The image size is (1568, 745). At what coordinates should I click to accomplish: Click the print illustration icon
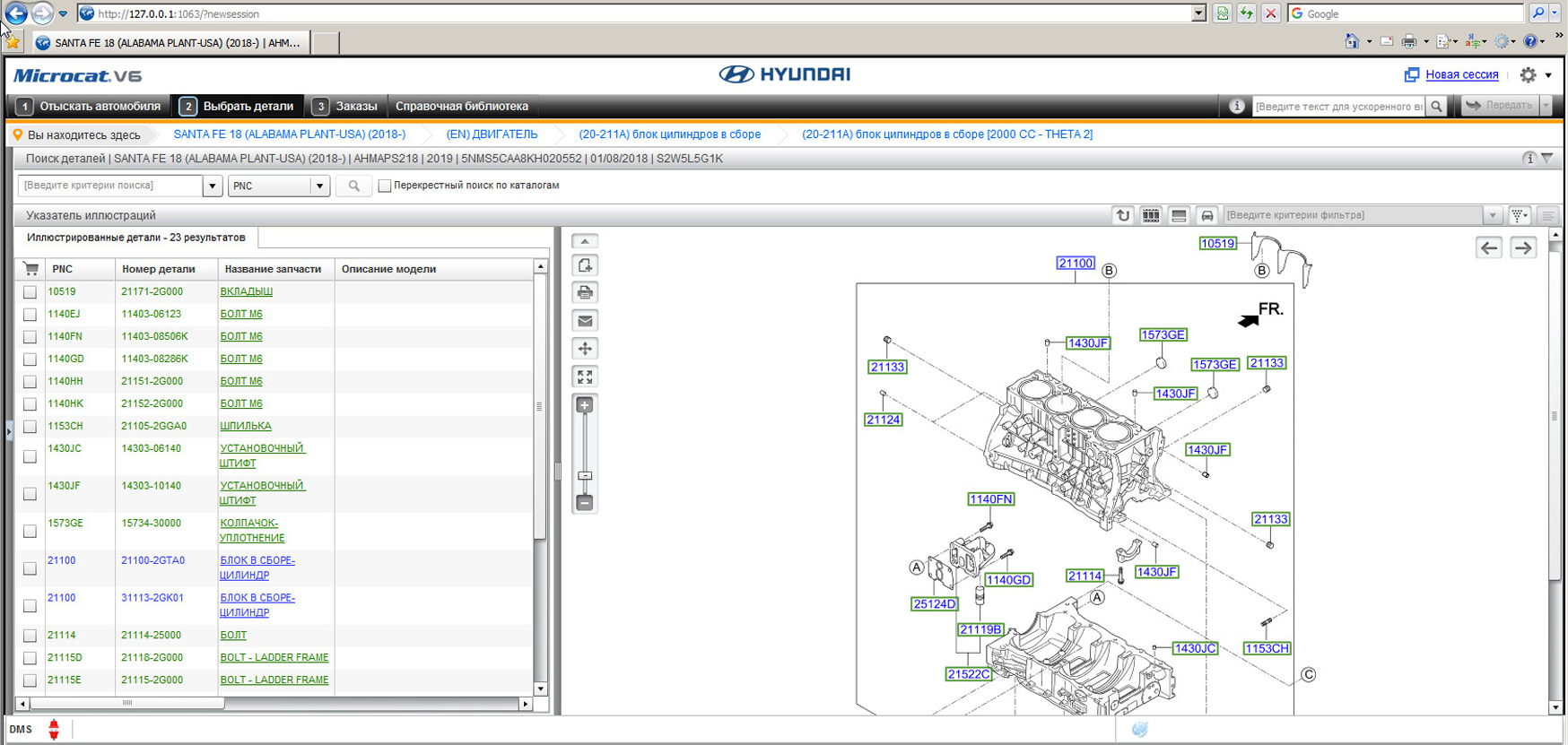click(585, 293)
